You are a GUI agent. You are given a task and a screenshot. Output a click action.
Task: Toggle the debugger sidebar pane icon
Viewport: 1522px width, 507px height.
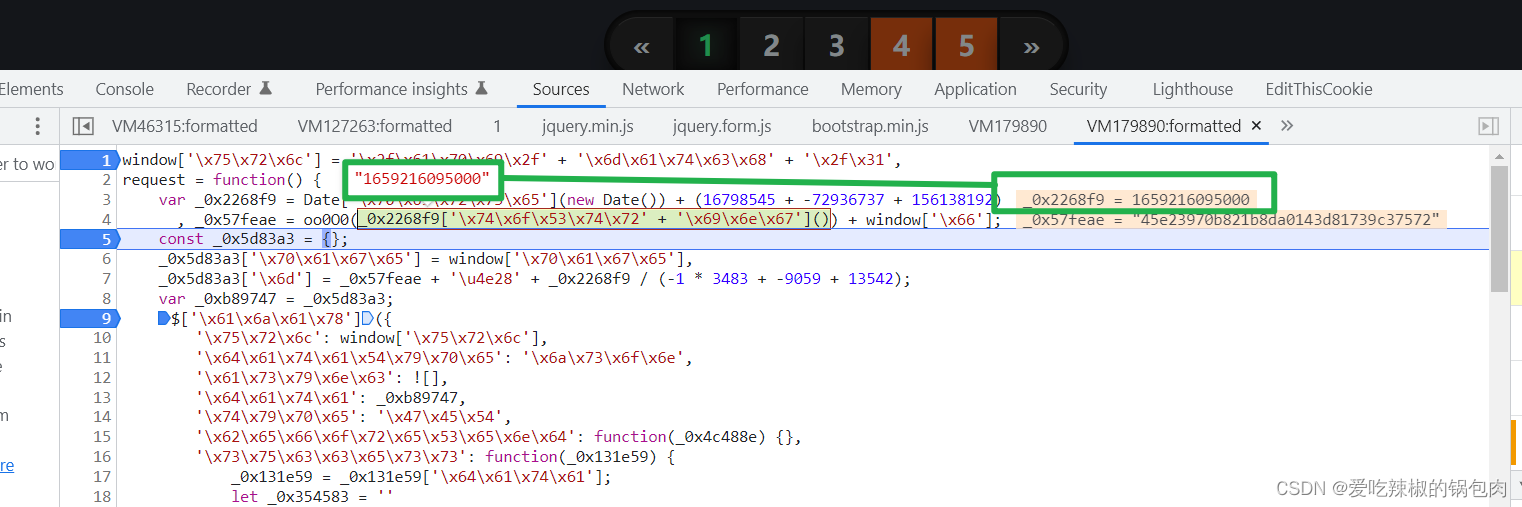tap(1488, 126)
